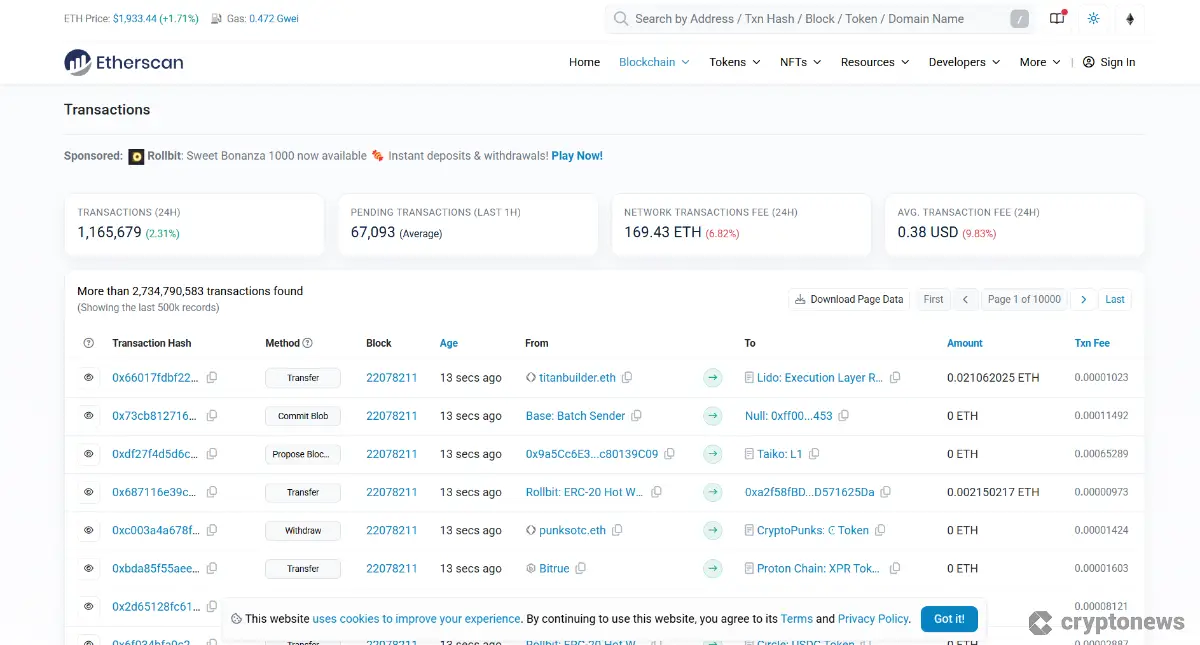Preview the first transaction via its eye icon

click(x=87, y=378)
